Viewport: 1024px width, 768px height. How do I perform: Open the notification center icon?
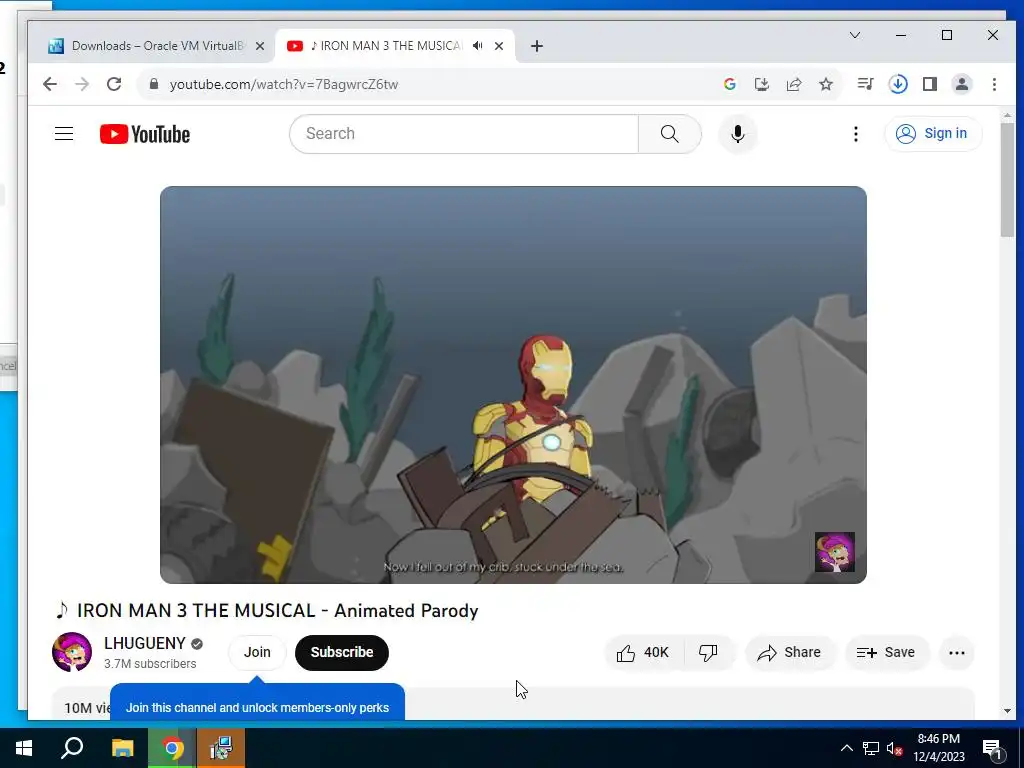coord(993,748)
